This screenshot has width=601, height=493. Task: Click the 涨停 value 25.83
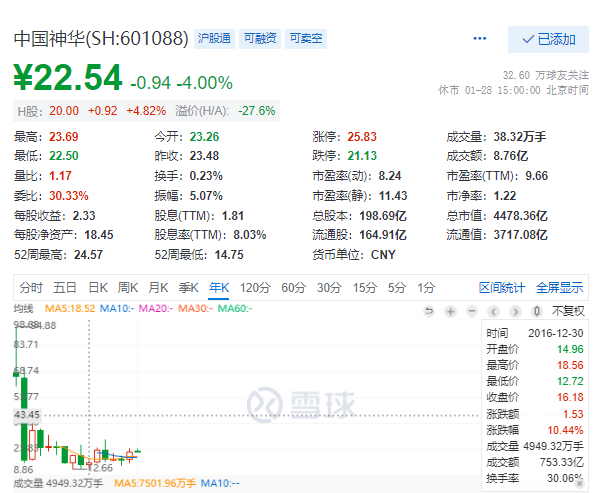pos(362,136)
